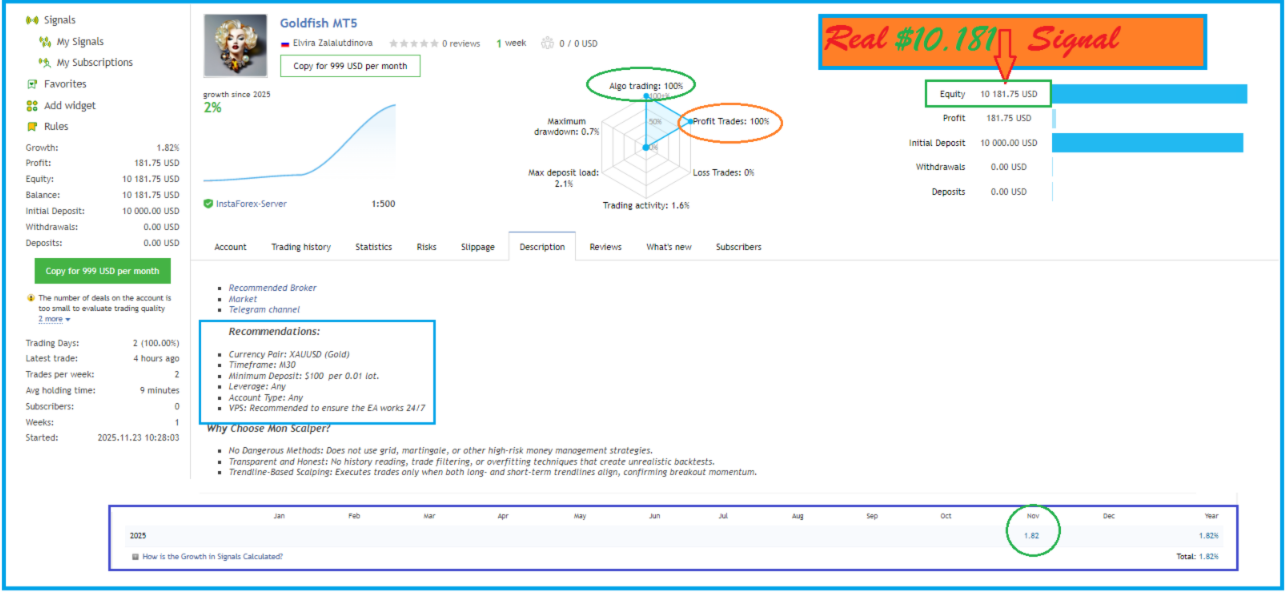Open the Rules flag icon
The image size is (1286, 594).
point(32,127)
